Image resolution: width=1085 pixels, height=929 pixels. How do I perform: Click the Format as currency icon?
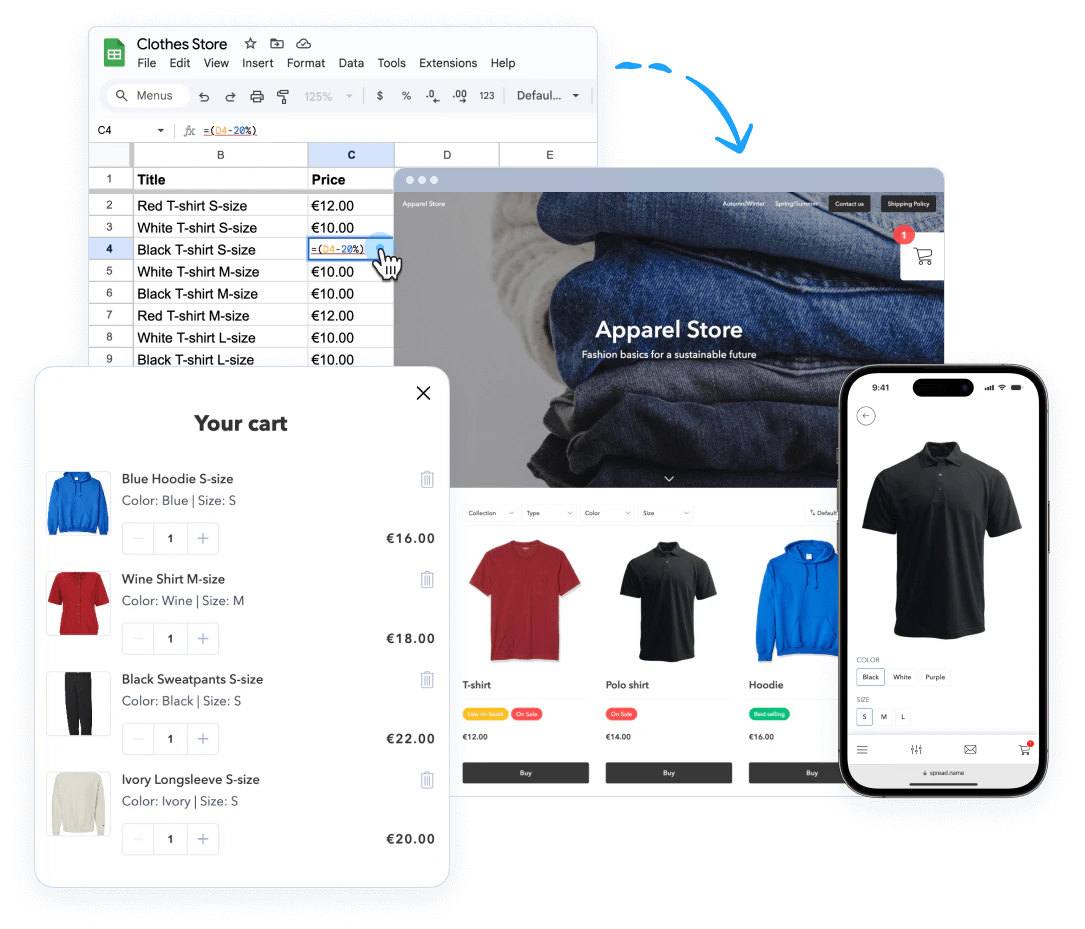click(379, 96)
